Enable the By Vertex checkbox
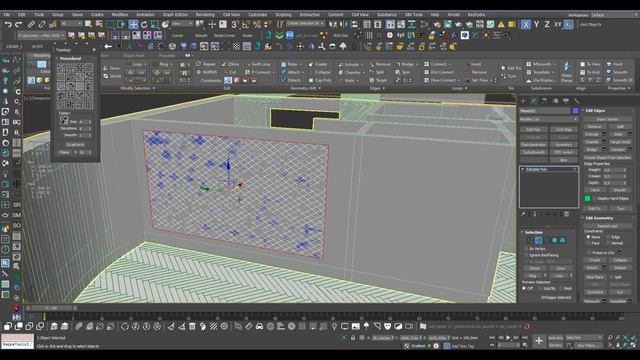Viewport: 640px width, 360px height. coord(526,249)
